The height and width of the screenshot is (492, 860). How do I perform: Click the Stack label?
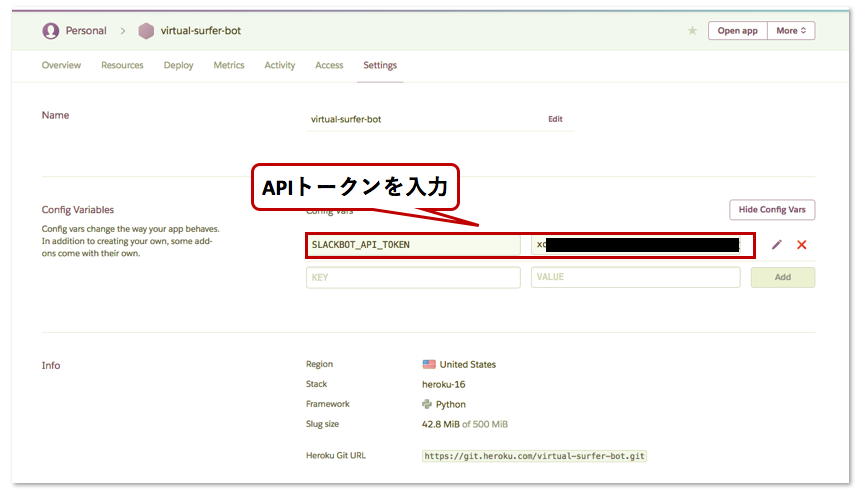[316, 384]
